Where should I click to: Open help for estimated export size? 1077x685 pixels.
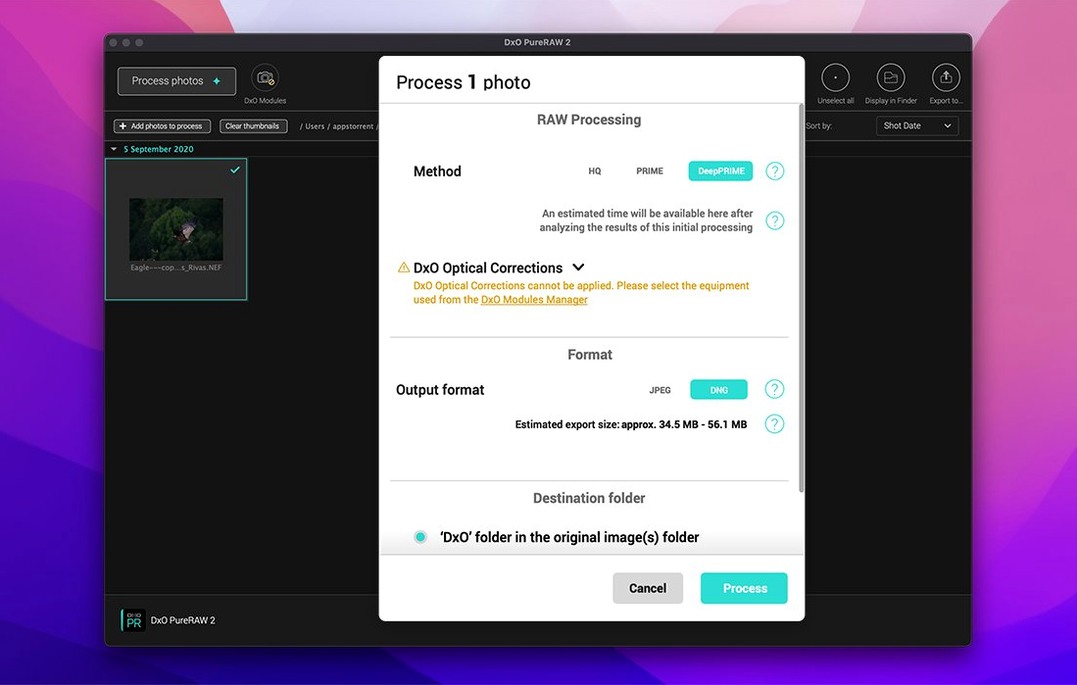774,424
